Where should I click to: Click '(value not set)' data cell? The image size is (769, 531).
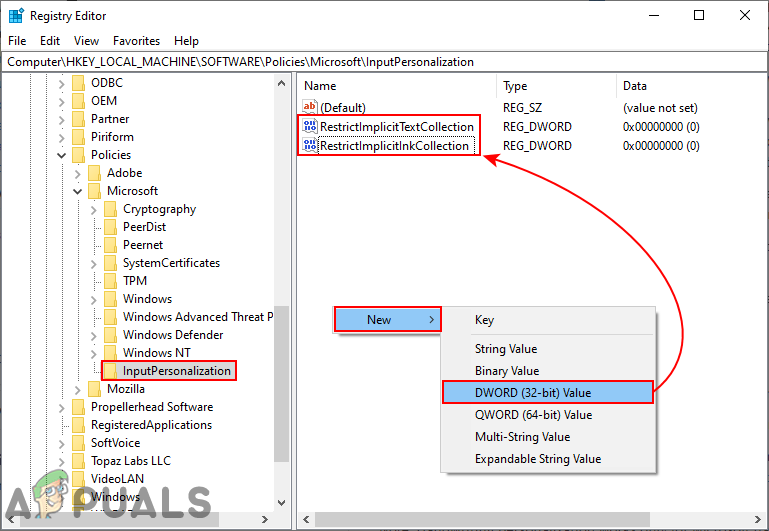click(x=660, y=108)
